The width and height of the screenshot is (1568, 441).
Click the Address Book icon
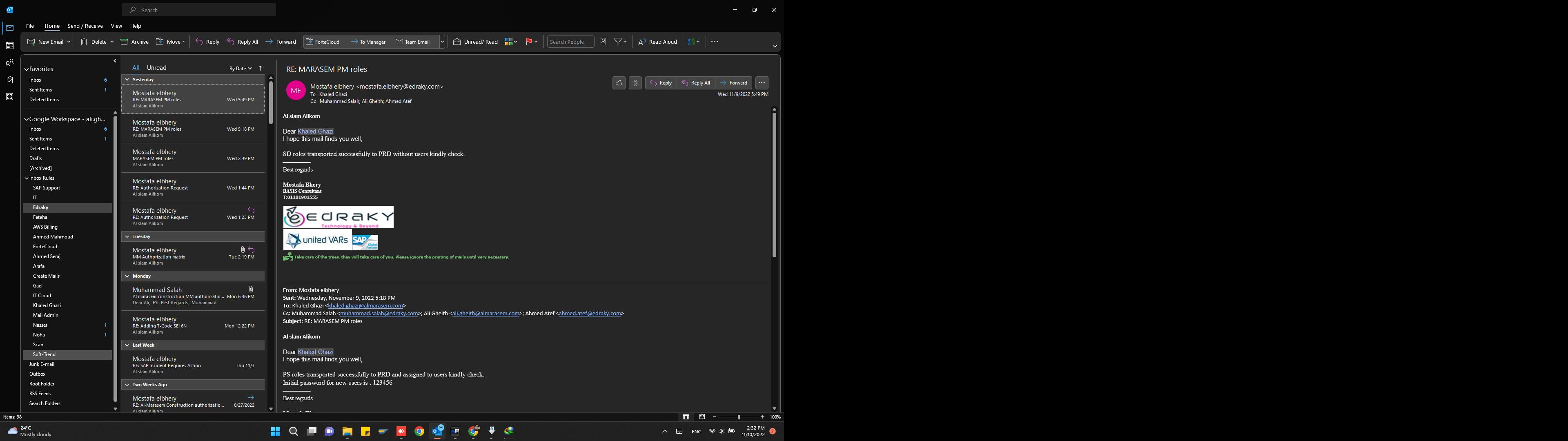603,42
